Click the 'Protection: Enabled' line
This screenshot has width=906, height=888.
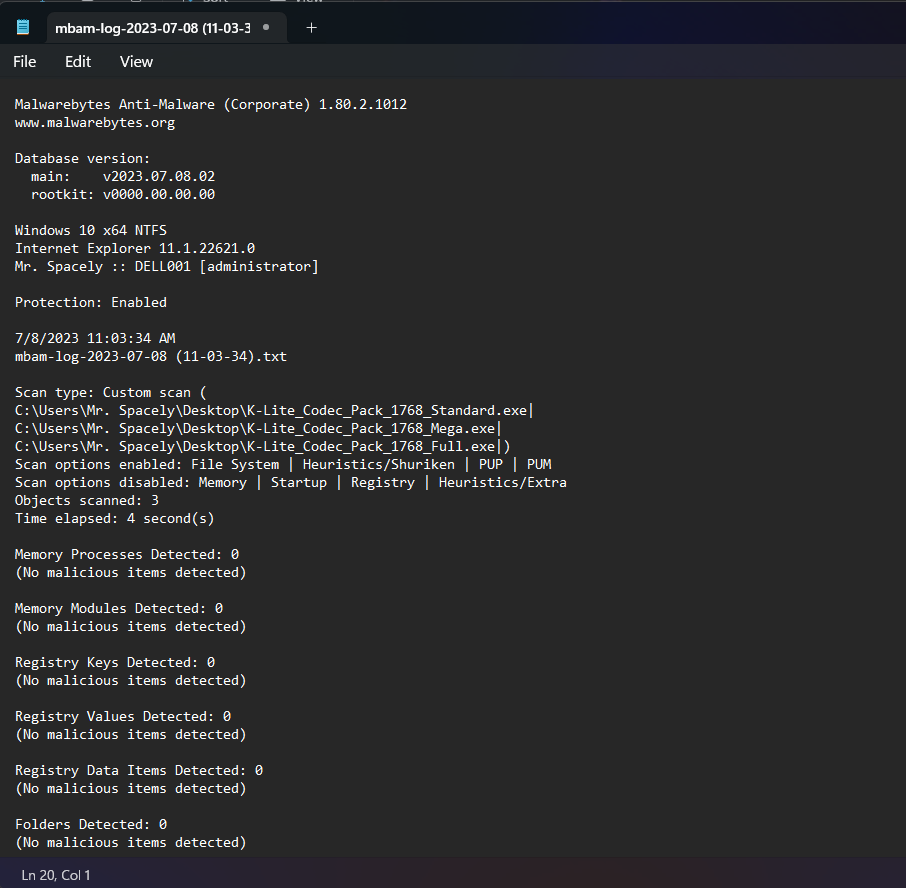[x=91, y=302]
